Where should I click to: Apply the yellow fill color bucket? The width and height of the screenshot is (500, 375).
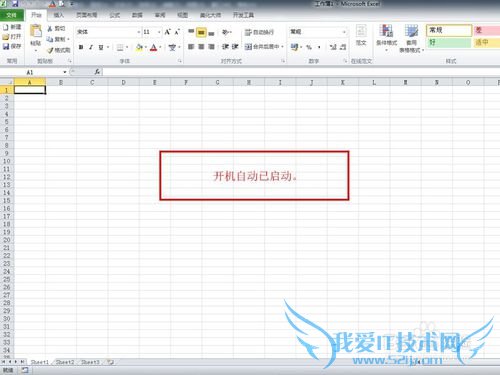click(139, 47)
